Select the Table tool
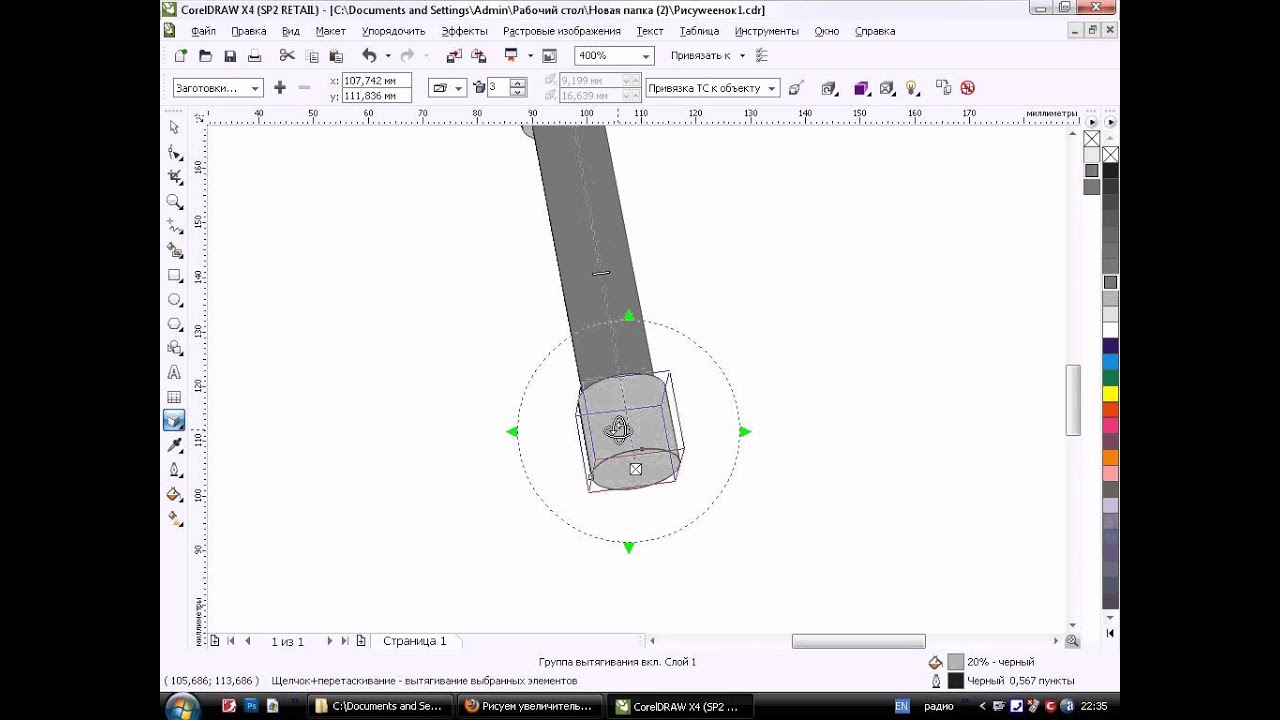This screenshot has height=720, width=1280. tap(174, 397)
